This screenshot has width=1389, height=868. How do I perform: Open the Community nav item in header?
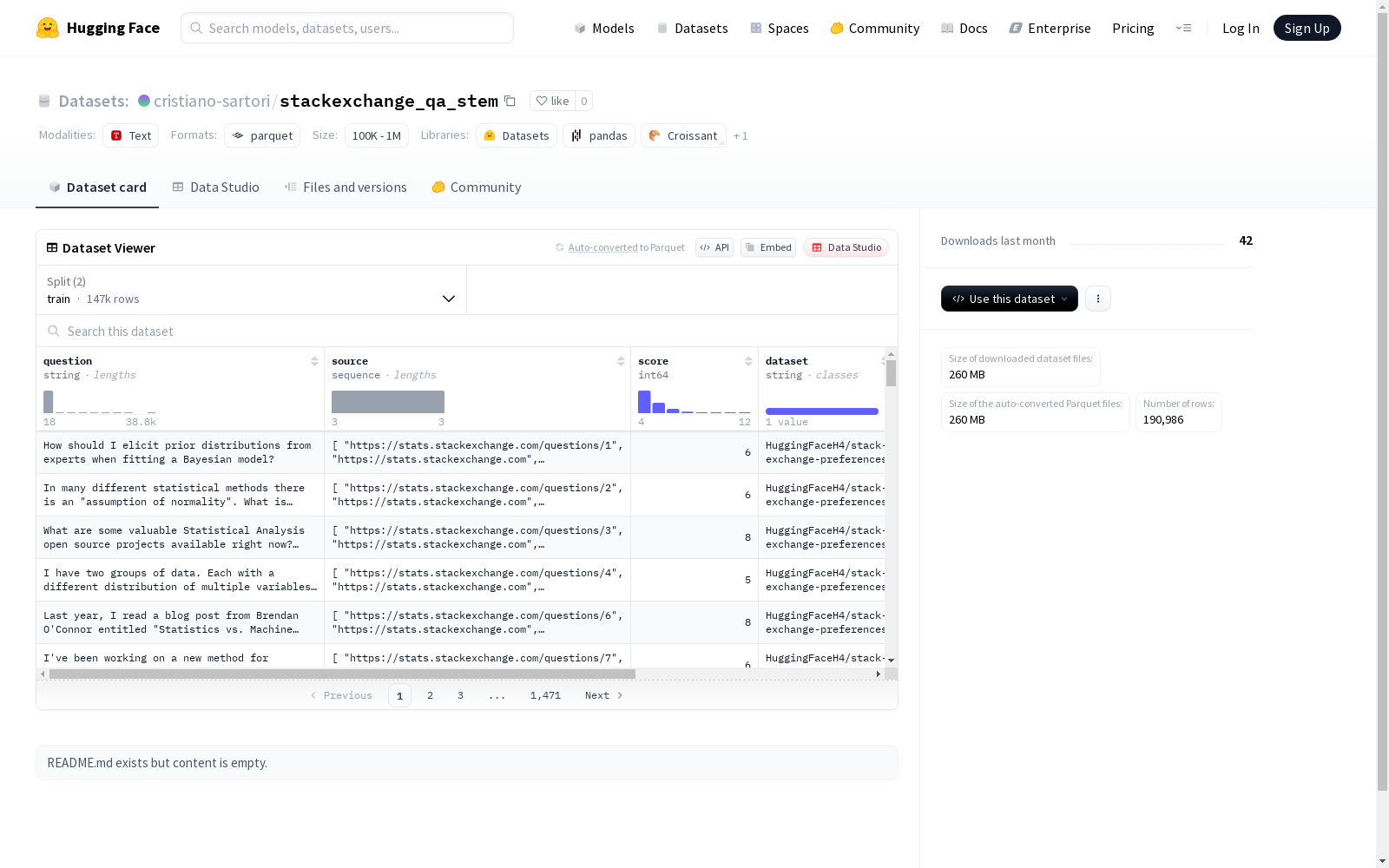tap(874, 28)
